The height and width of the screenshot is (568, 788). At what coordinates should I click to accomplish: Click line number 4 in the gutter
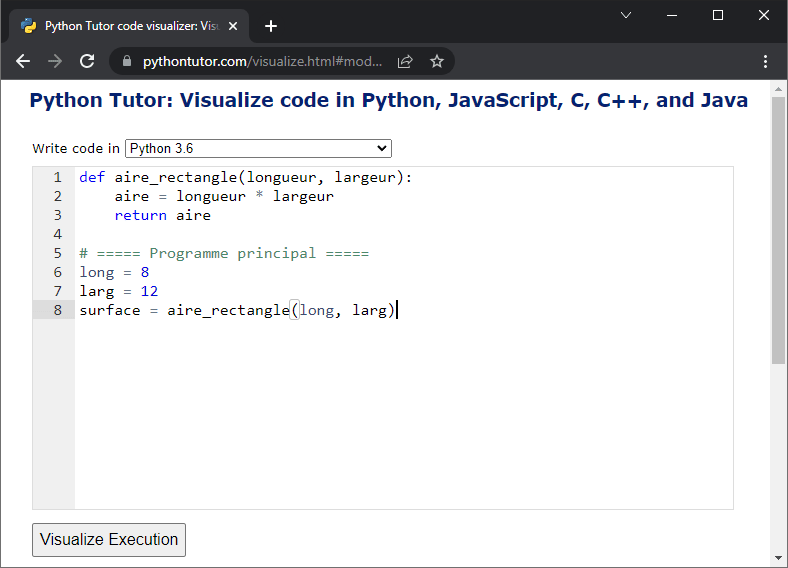point(58,234)
